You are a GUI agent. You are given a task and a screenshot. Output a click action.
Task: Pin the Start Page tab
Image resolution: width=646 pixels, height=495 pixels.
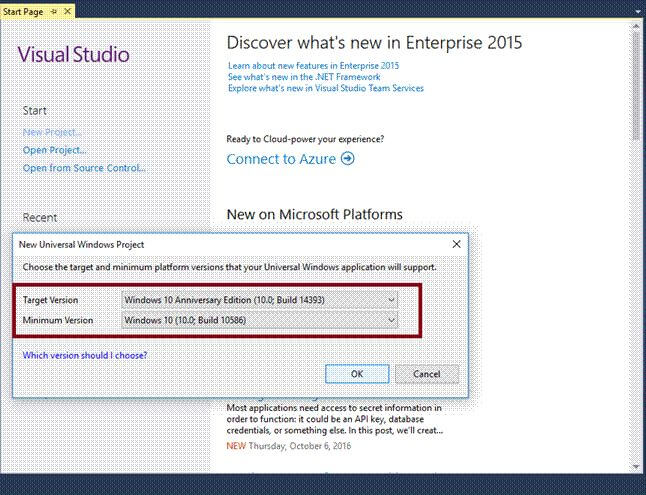point(54,12)
